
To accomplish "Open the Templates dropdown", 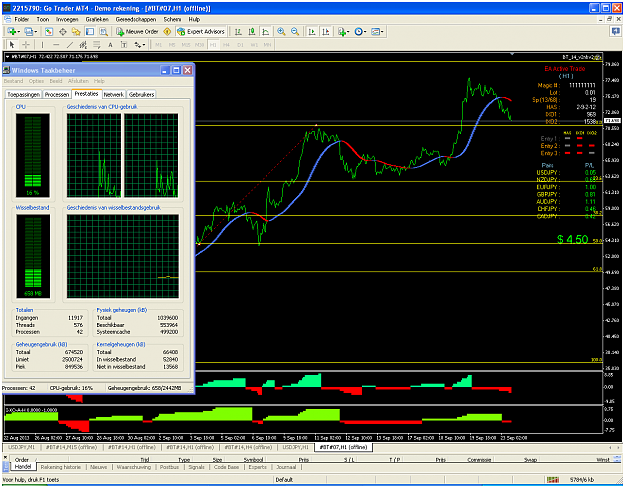I will click(x=377, y=31).
